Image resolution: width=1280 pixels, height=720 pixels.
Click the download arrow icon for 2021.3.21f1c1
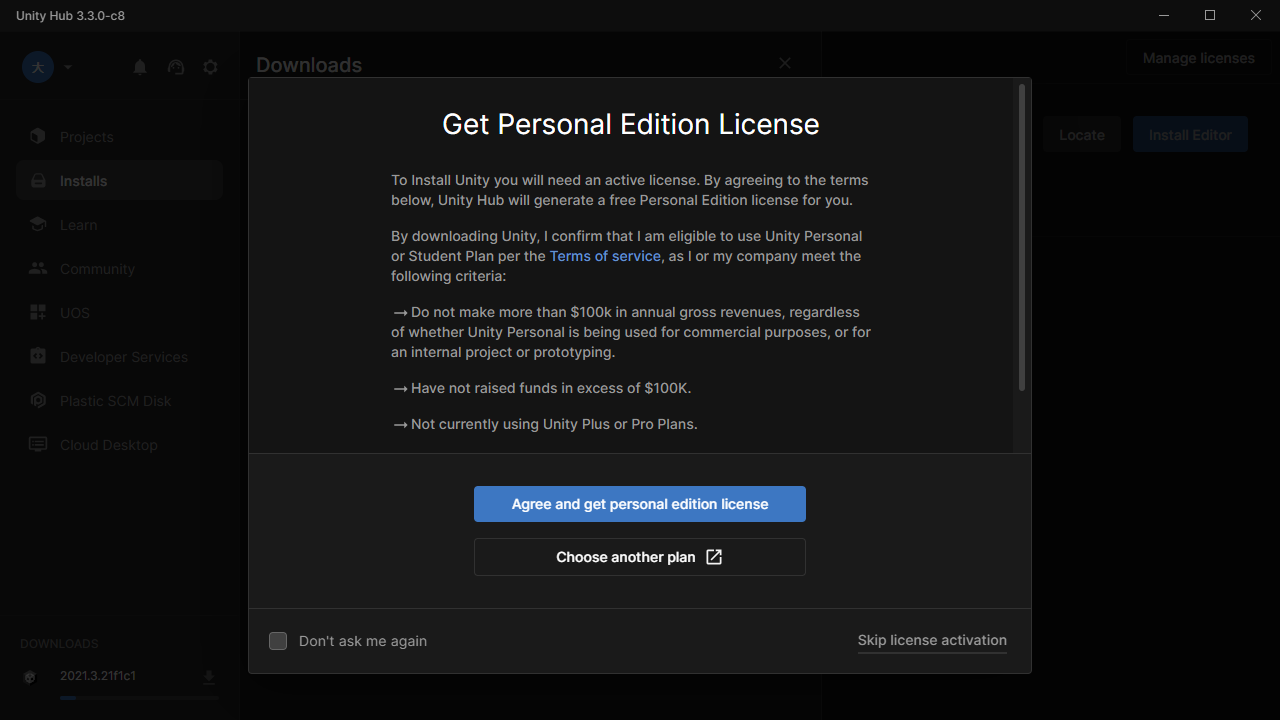coord(209,677)
